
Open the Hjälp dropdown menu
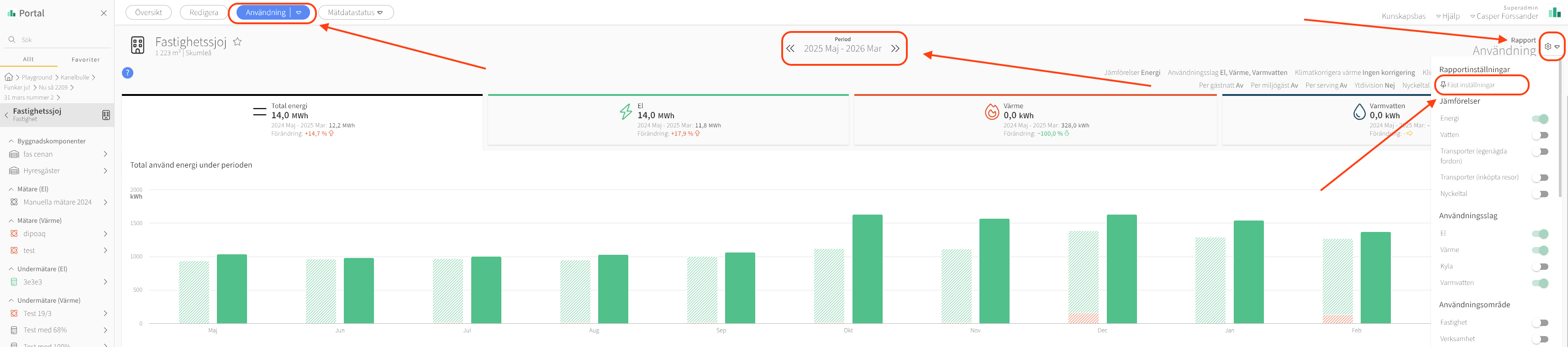click(1447, 16)
